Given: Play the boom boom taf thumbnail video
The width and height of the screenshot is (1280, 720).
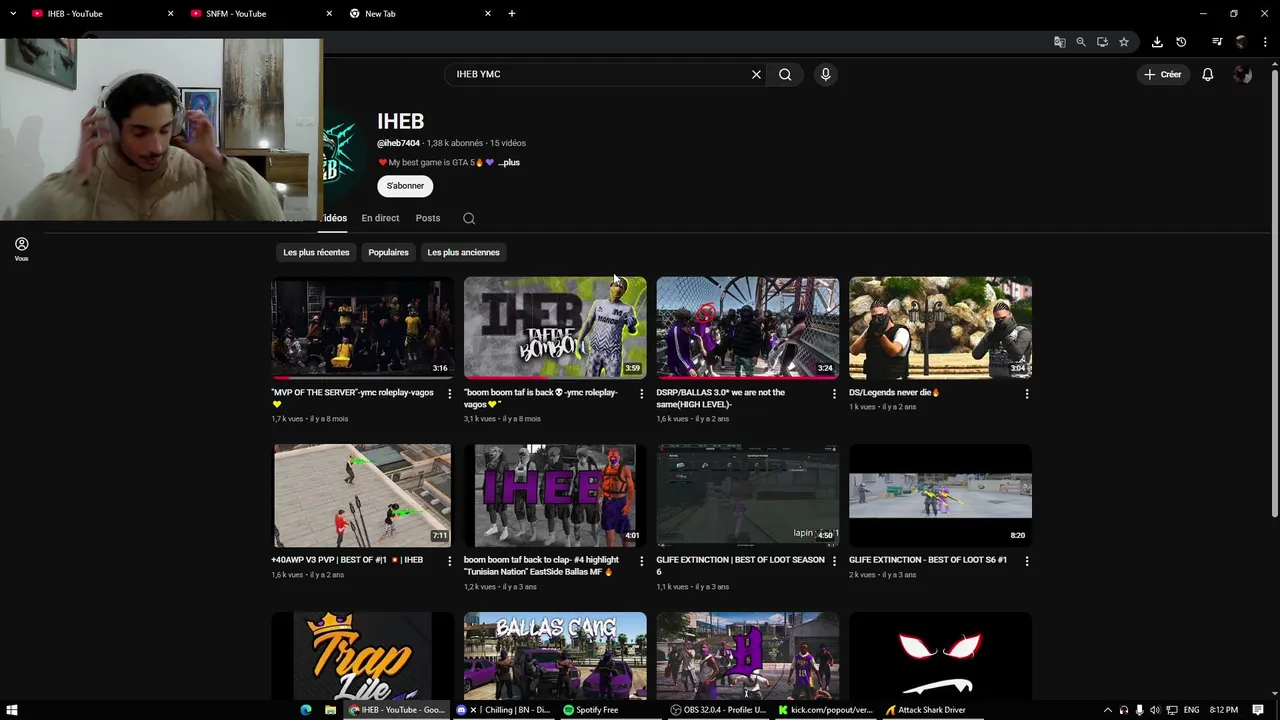Looking at the screenshot, I should (x=555, y=328).
